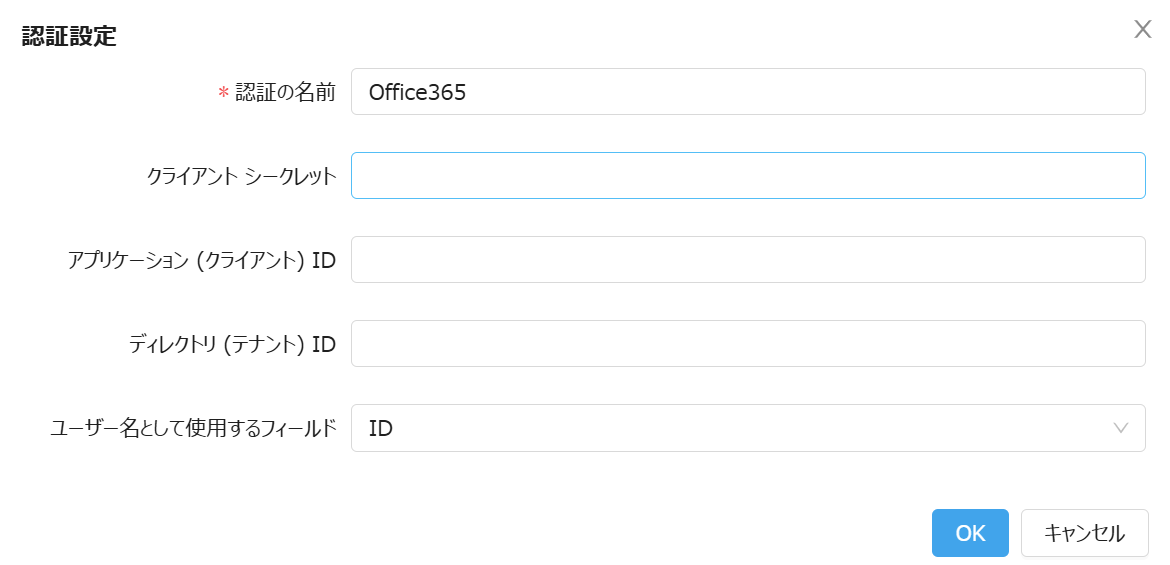Click the ユーザー名として使用するフィールド label
The height and width of the screenshot is (565, 1170).
(x=193, y=429)
